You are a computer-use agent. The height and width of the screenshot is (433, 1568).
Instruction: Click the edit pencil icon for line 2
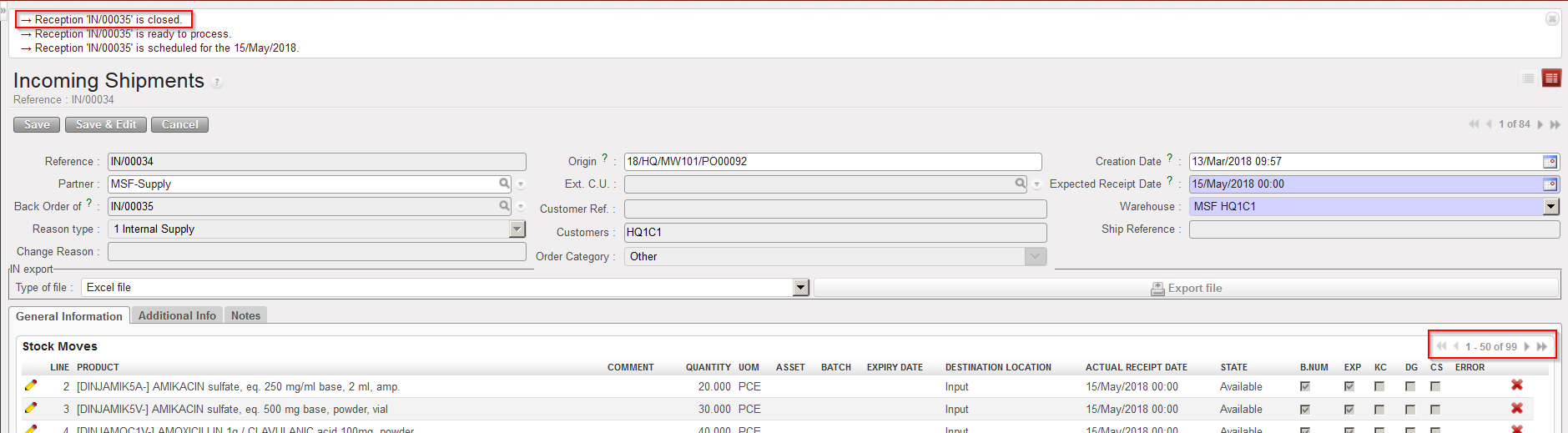pos(31,385)
